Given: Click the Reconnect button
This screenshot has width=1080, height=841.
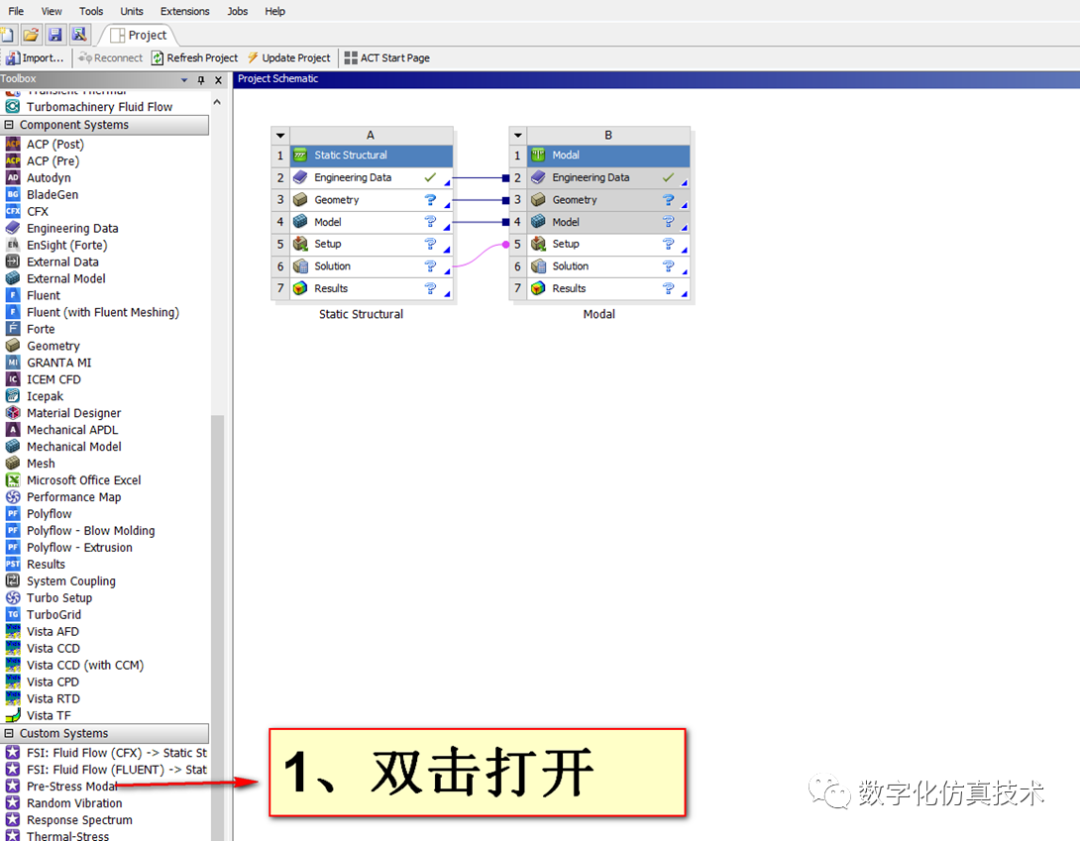Looking at the screenshot, I should pos(110,58).
